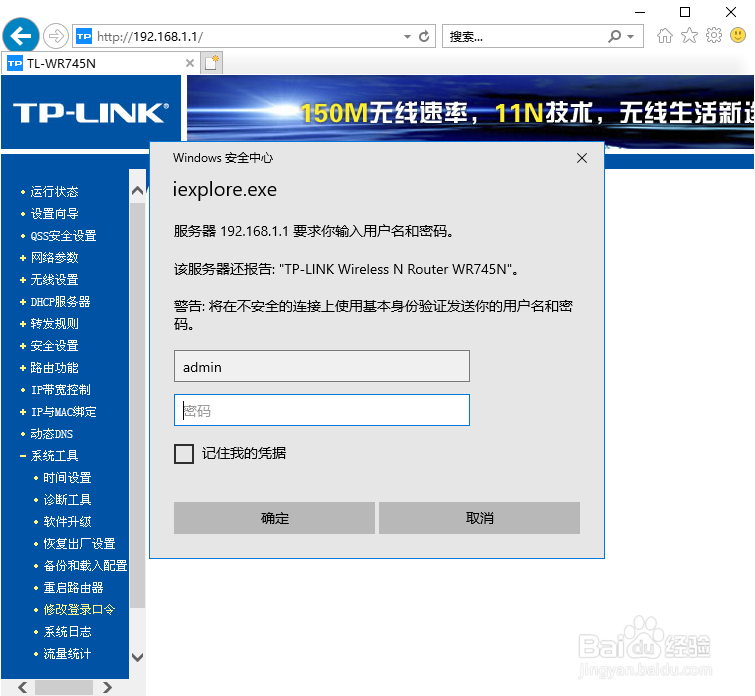
Task: Expand the 路由功能 menu
Action: (54, 368)
